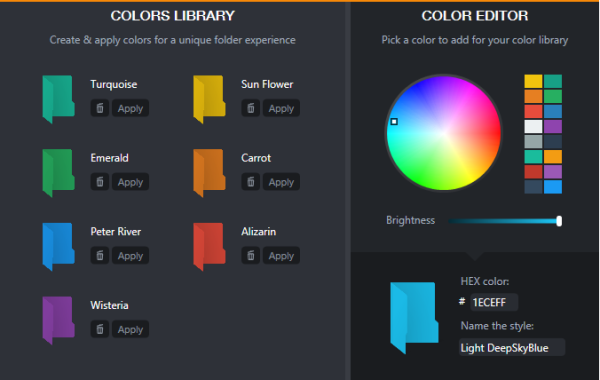The image size is (600, 380).
Task: Delete the Peter River color with its trash icon
Action: click(x=99, y=255)
